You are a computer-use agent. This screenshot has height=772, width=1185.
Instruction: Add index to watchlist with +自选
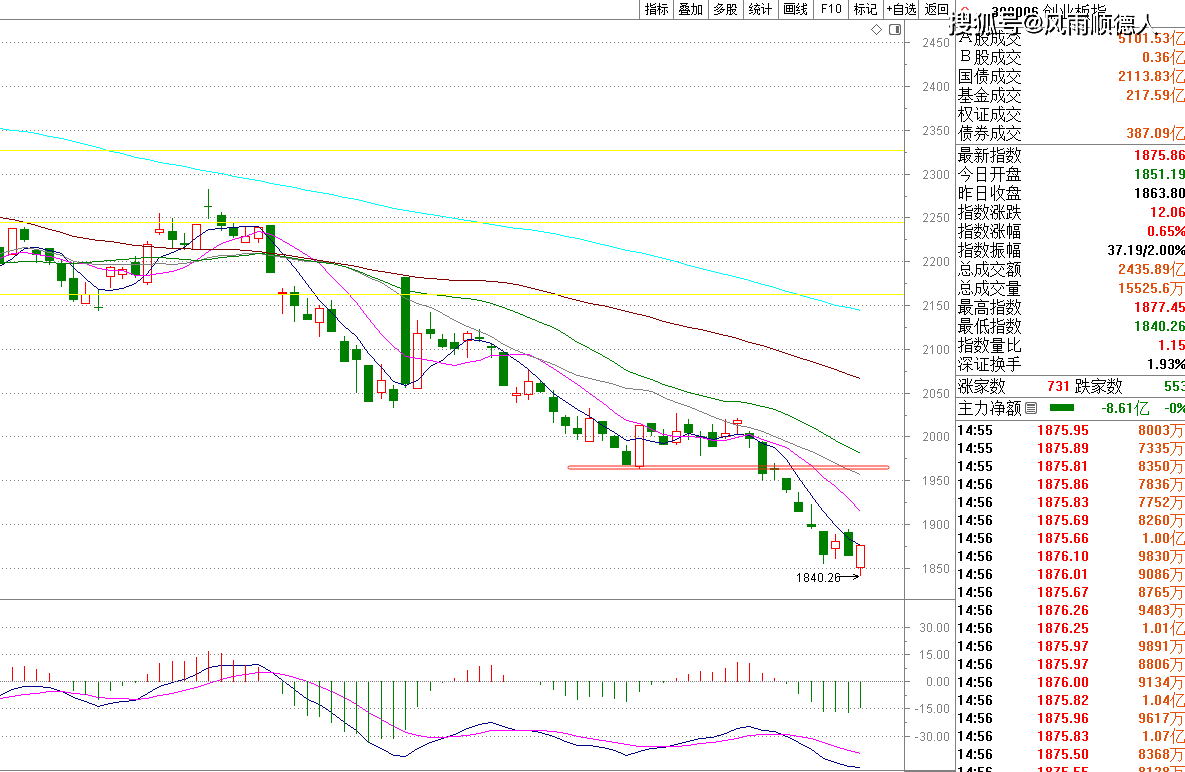tap(900, 9)
